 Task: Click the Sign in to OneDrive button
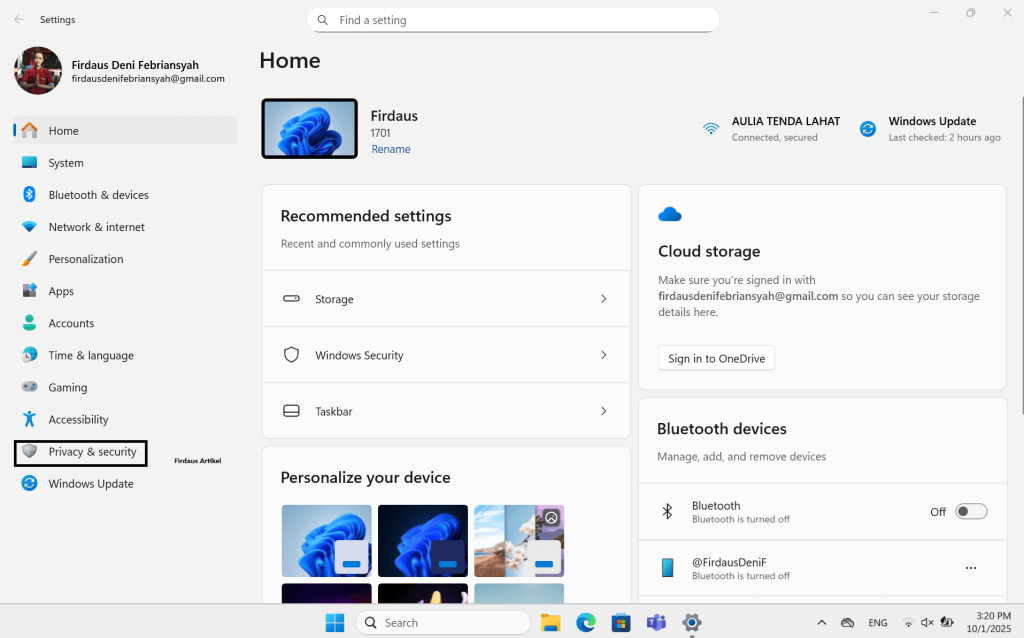(716, 359)
